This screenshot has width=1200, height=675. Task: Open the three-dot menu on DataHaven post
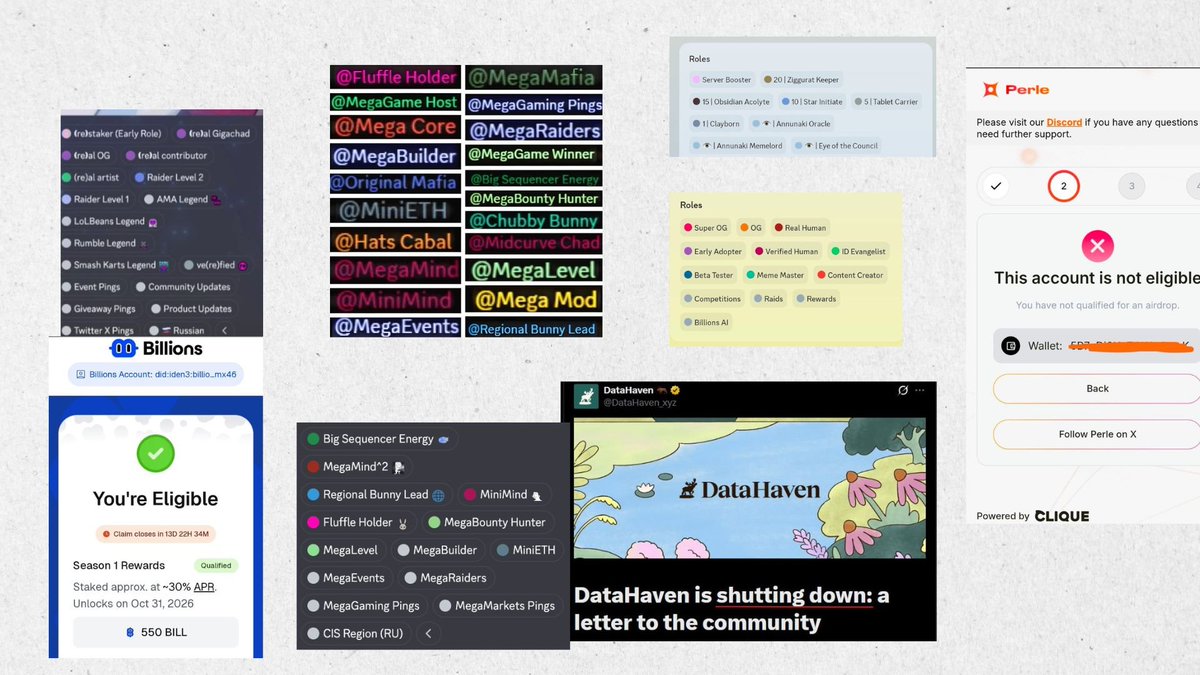920,390
